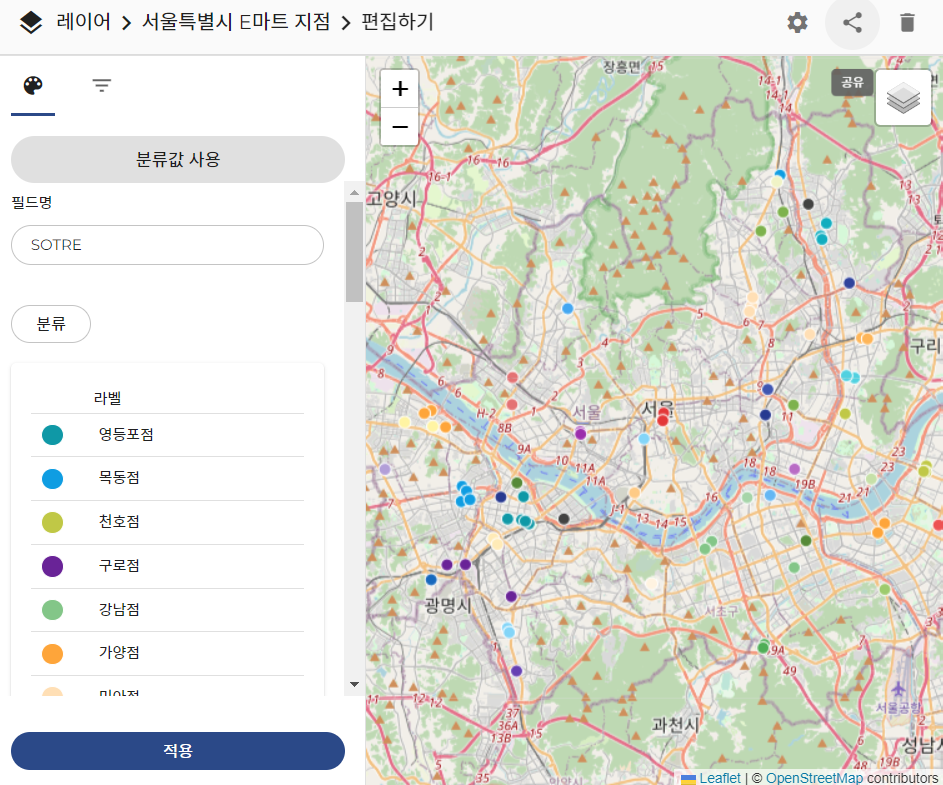
Task: Click the orange 가양점 color swatch
Action: pyautogui.click(x=53, y=653)
